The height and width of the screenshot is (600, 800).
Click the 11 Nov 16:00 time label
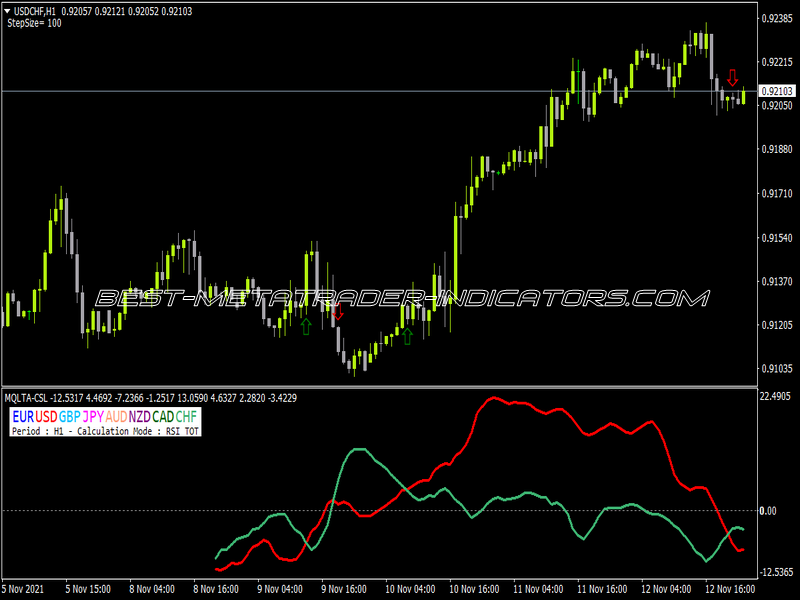pyautogui.click(x=602, y=589)
